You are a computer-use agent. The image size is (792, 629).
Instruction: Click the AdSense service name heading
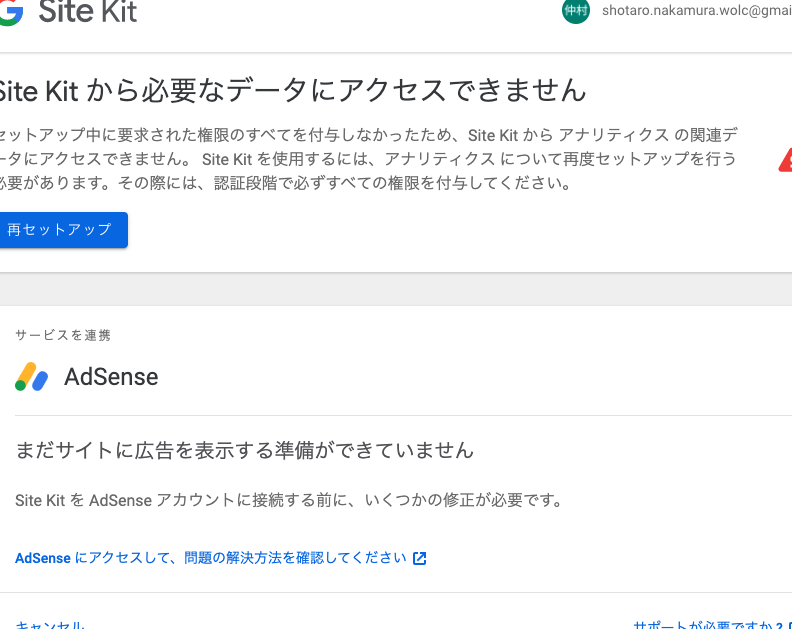tap(111, 377)
